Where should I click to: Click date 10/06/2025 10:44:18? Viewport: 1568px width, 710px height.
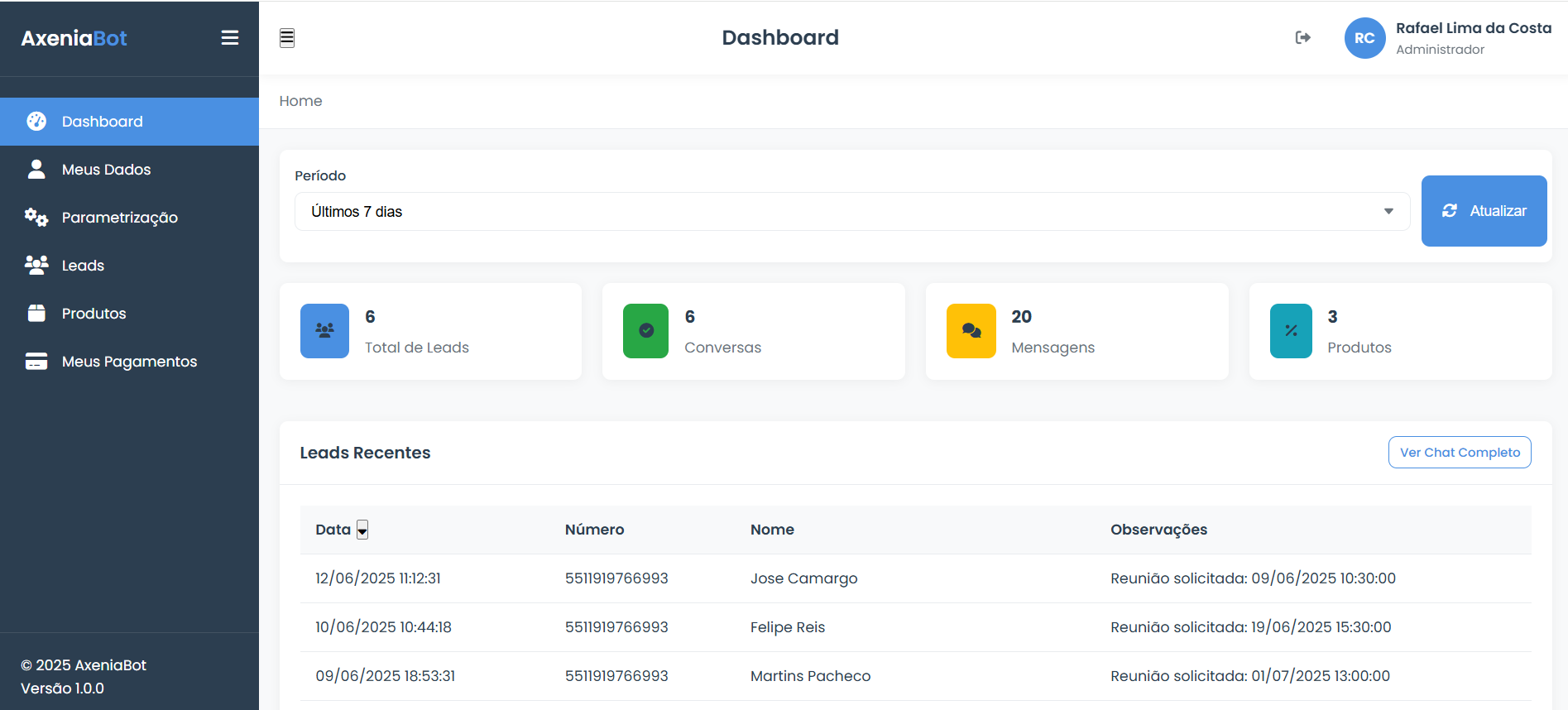coord(383,627)
